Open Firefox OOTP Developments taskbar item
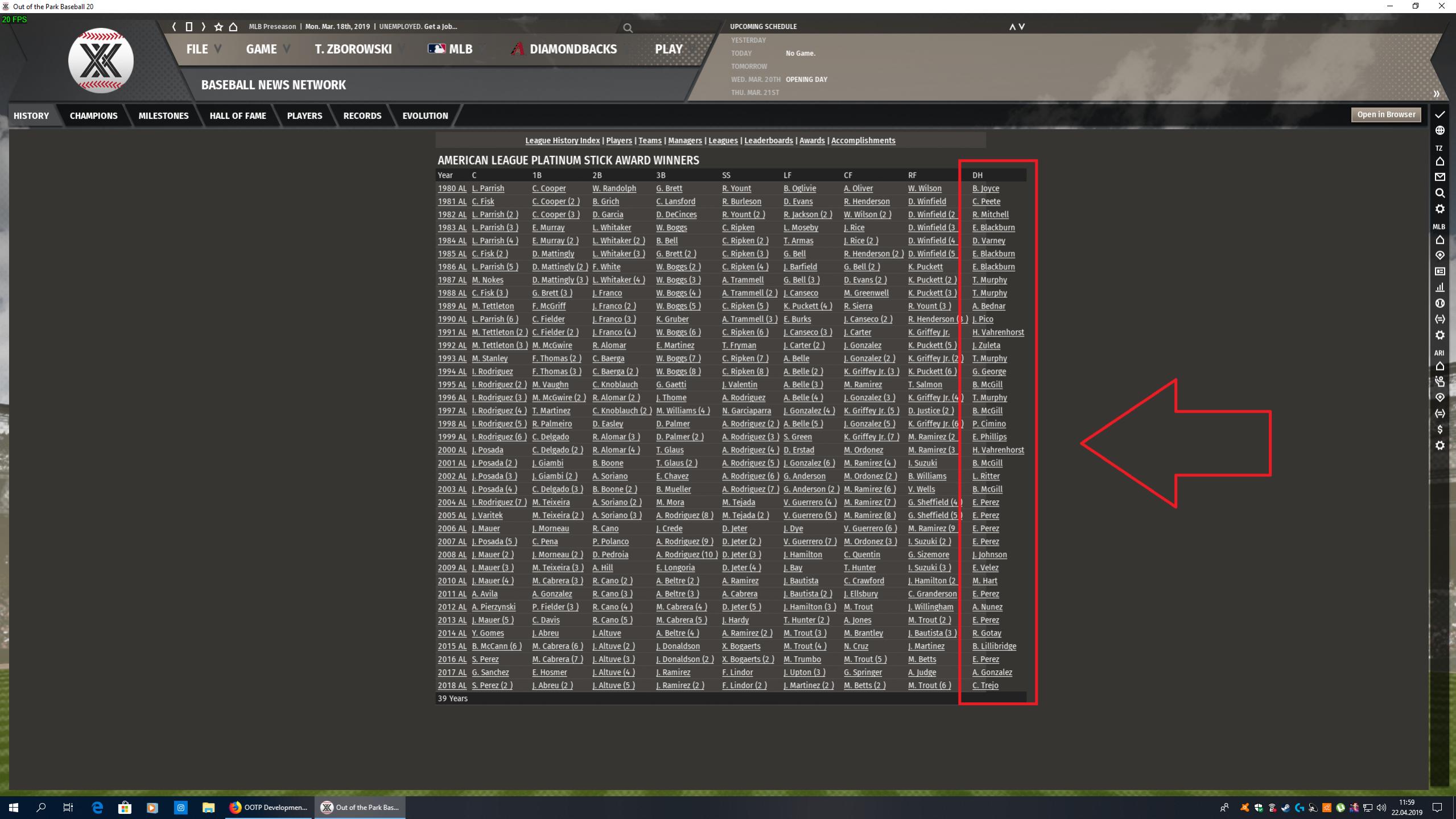The height and width of the screenshot is (819, 1456). pos(269,807)
